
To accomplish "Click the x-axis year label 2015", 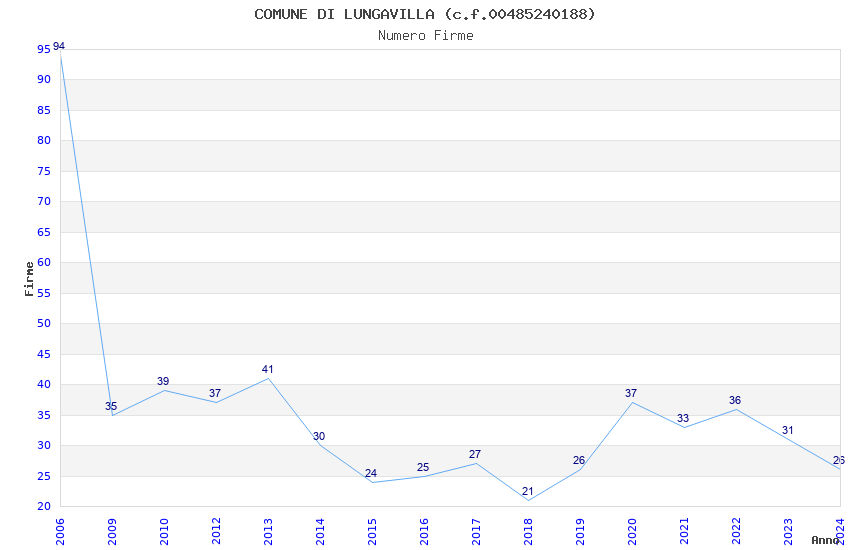I will pos(372,531).
